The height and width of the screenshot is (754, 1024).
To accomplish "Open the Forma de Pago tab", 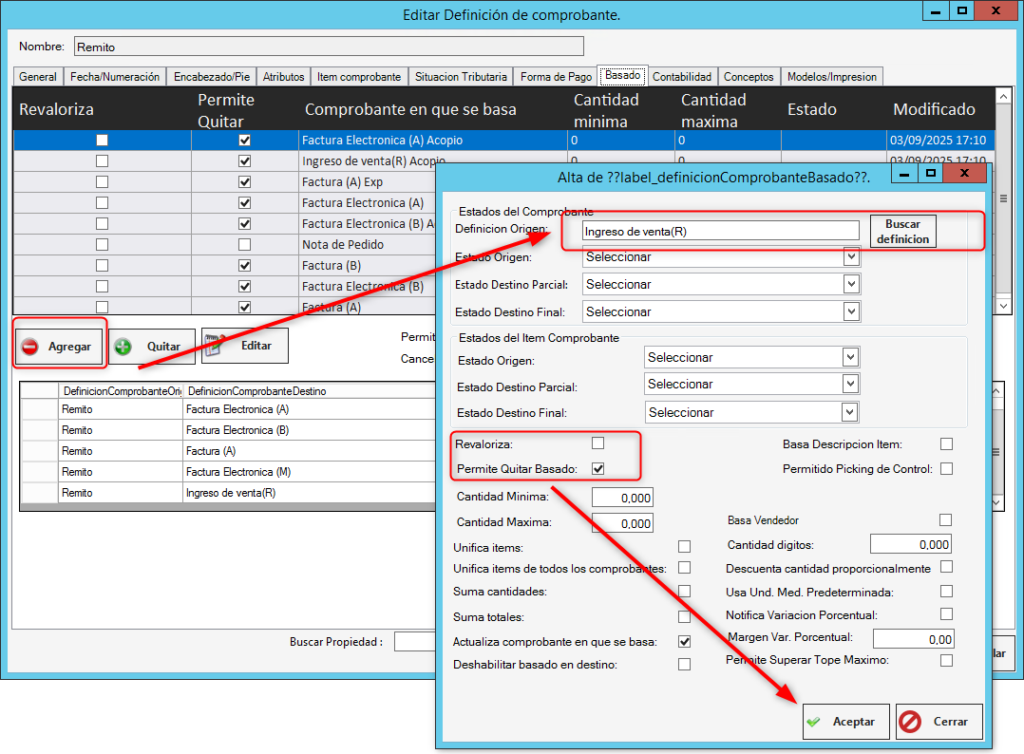I will click(x=556, y=76).
